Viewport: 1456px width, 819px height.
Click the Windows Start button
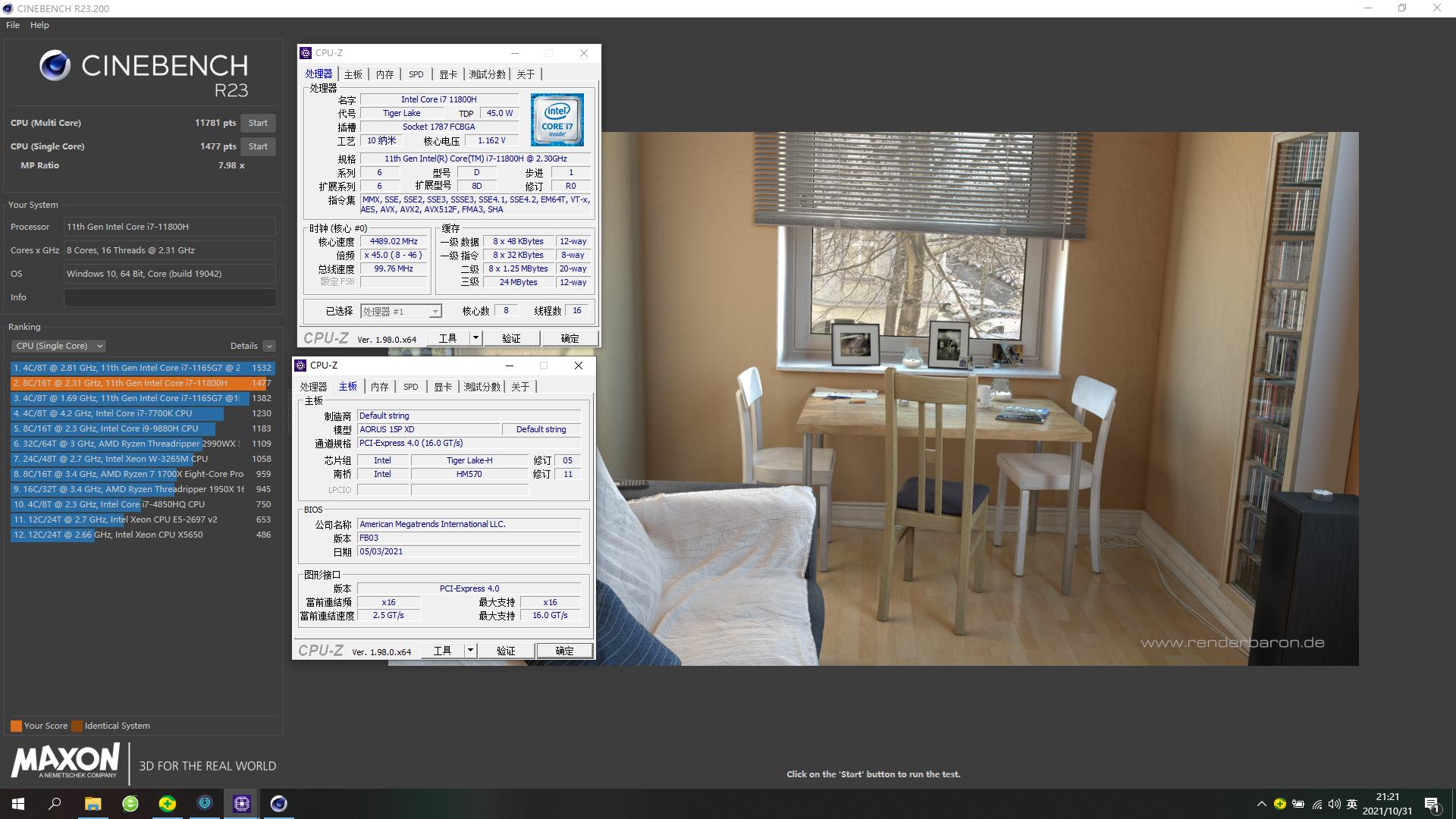[18, 803]
